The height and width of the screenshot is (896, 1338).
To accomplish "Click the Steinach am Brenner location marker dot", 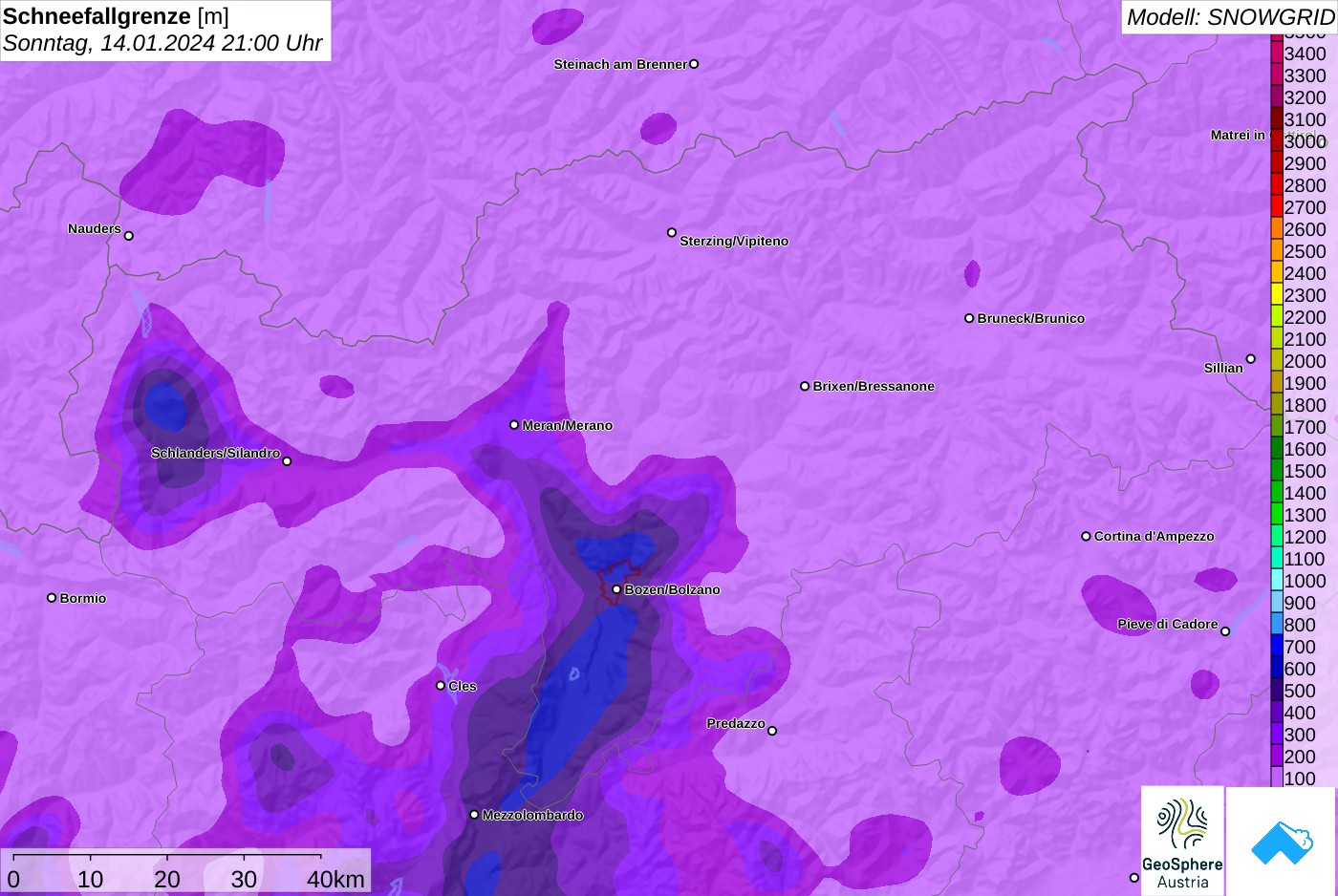I will pyautogui.click(x=694, y=64).
